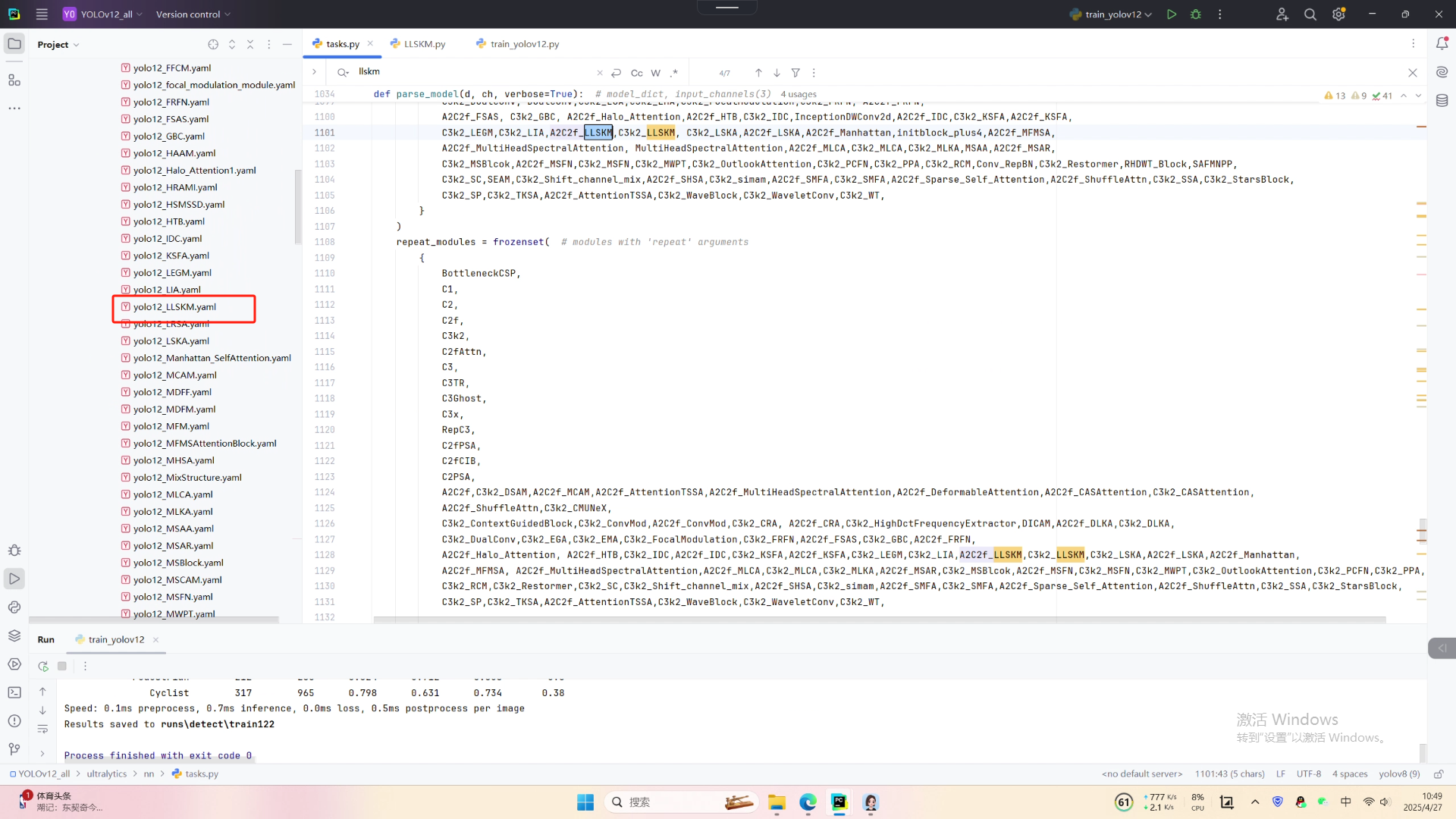Click the llskm search input field

[x=470, y=72]
